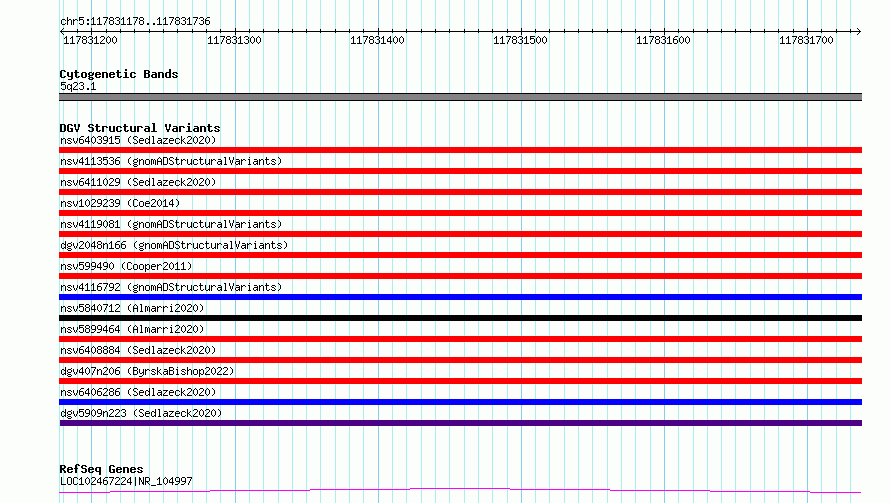Image resolution: width=890 pixels, height=503 pixels.
Task: Select the nsv4119081 (gnomADStructuralVariants) label
Action: coord(171,224)
